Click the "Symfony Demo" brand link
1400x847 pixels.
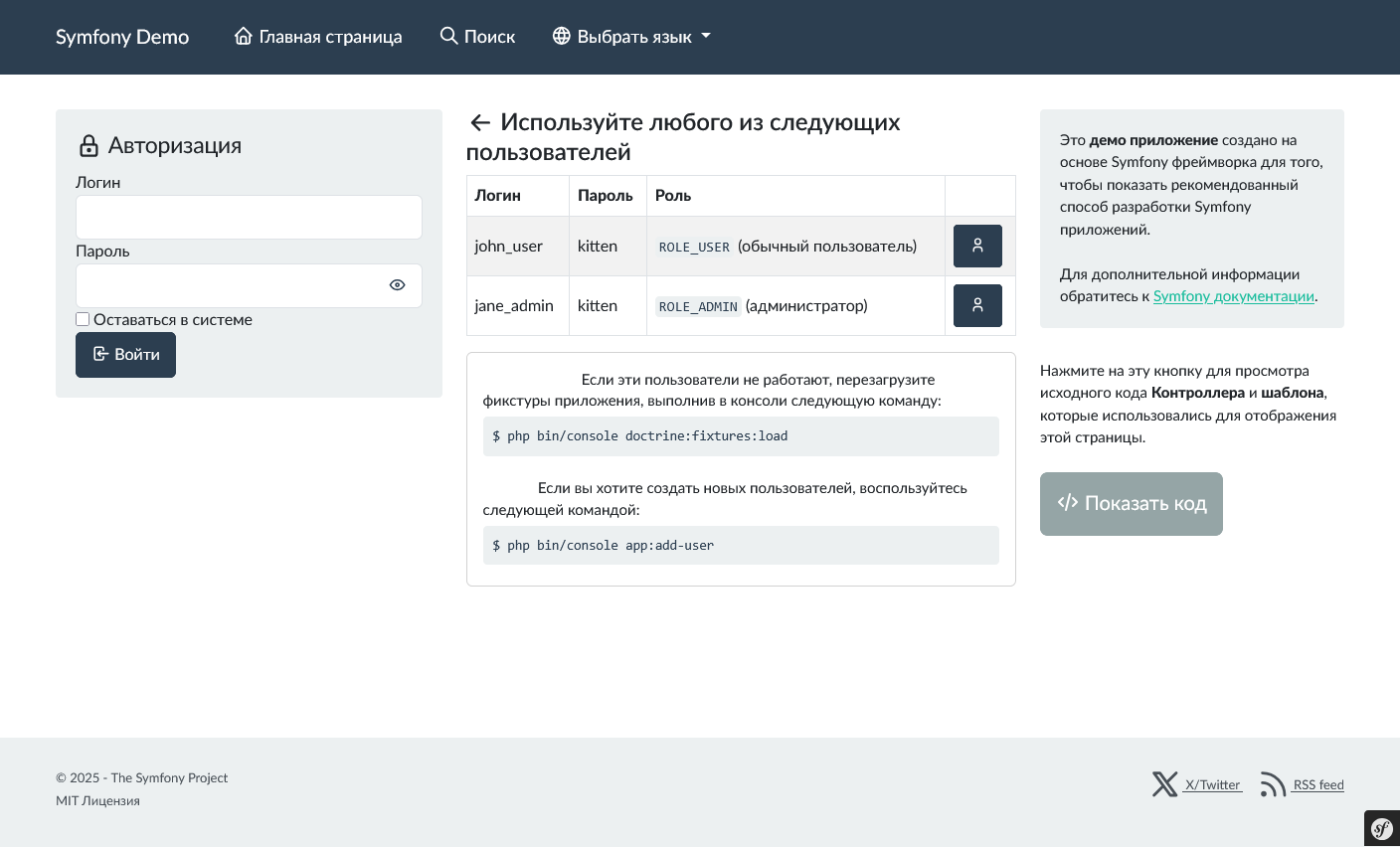(122, 37)
